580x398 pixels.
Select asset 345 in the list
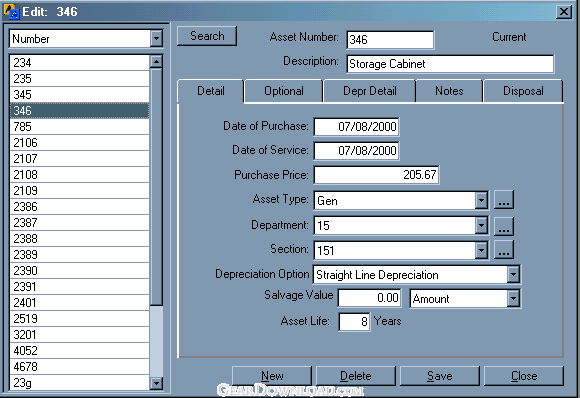click(79, 94)
